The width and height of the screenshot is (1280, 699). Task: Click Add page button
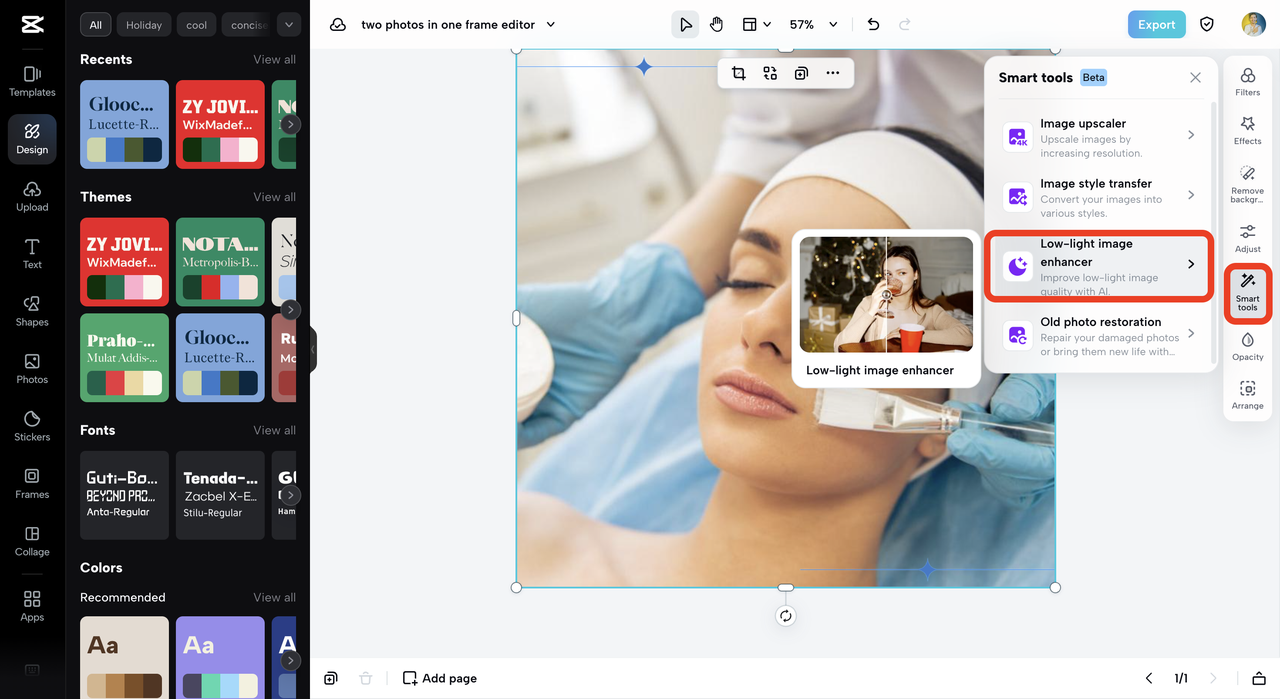tap(440, 678)
